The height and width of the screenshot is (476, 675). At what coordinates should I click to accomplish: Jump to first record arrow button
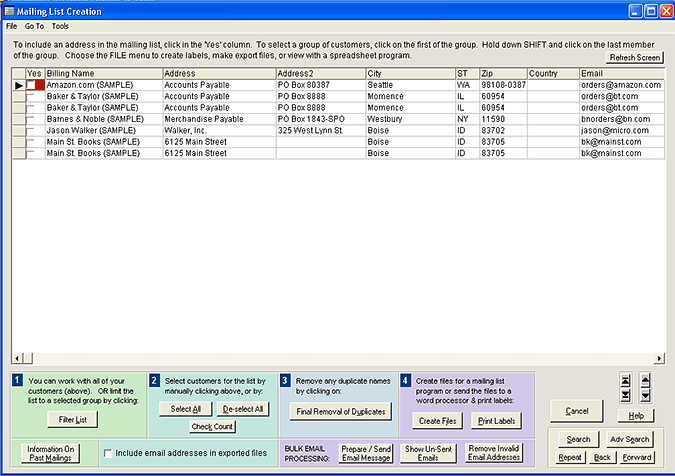[625, 380]
